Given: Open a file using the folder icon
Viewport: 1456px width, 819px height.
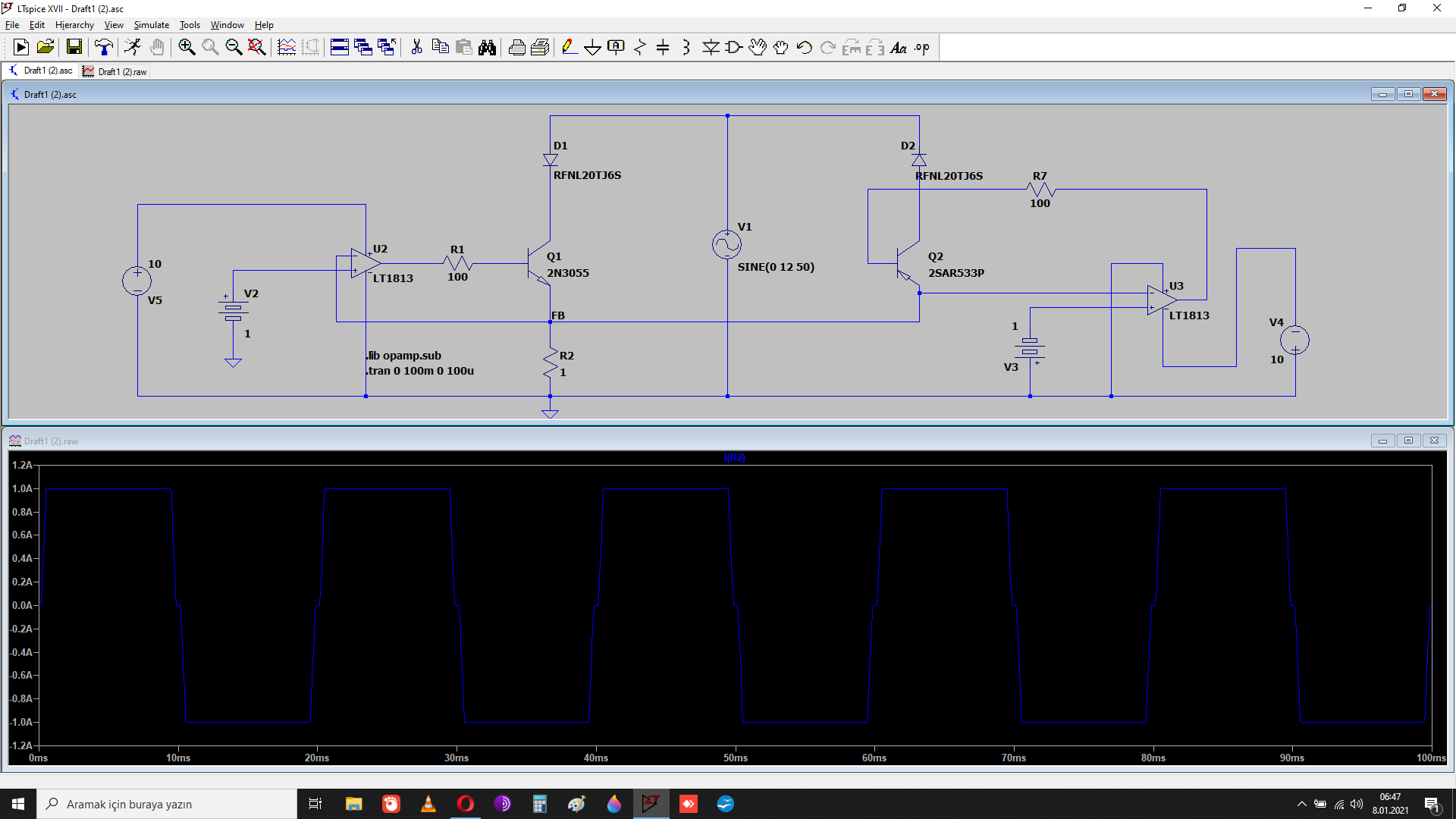Looking at the screenshot, I should coord(45,48).
